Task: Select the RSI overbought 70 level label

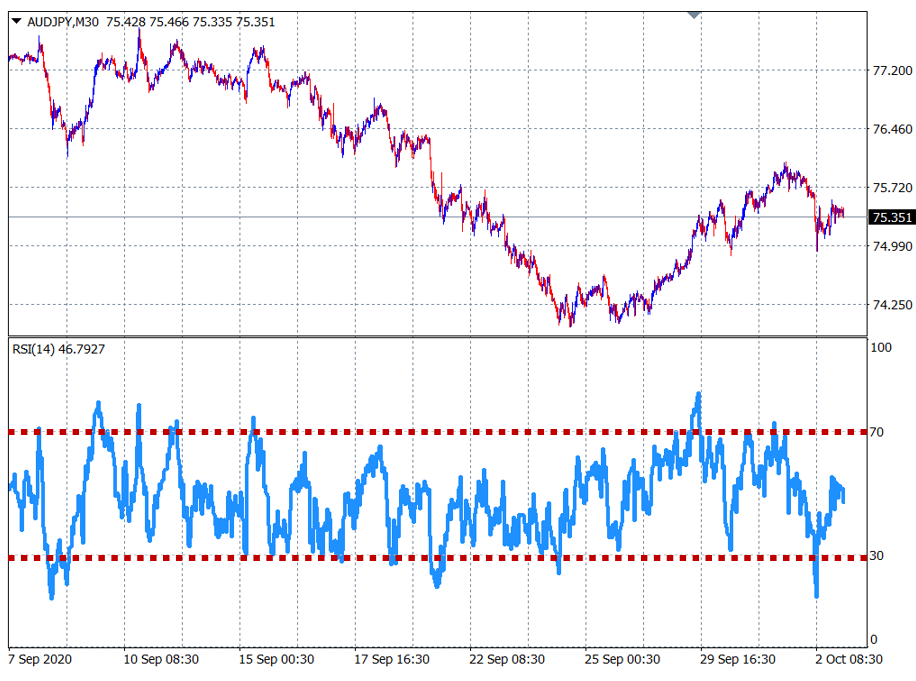Action: [x=879, y=432]
